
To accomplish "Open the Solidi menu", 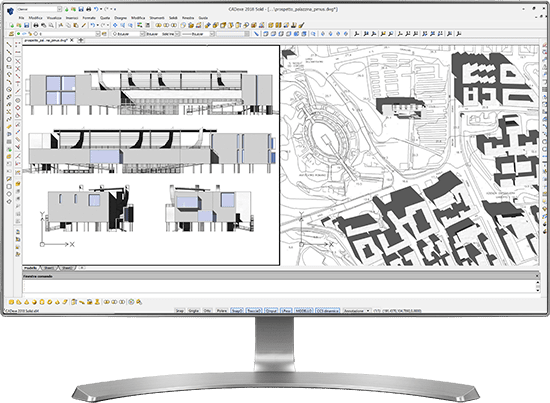I will pos(173,18).
